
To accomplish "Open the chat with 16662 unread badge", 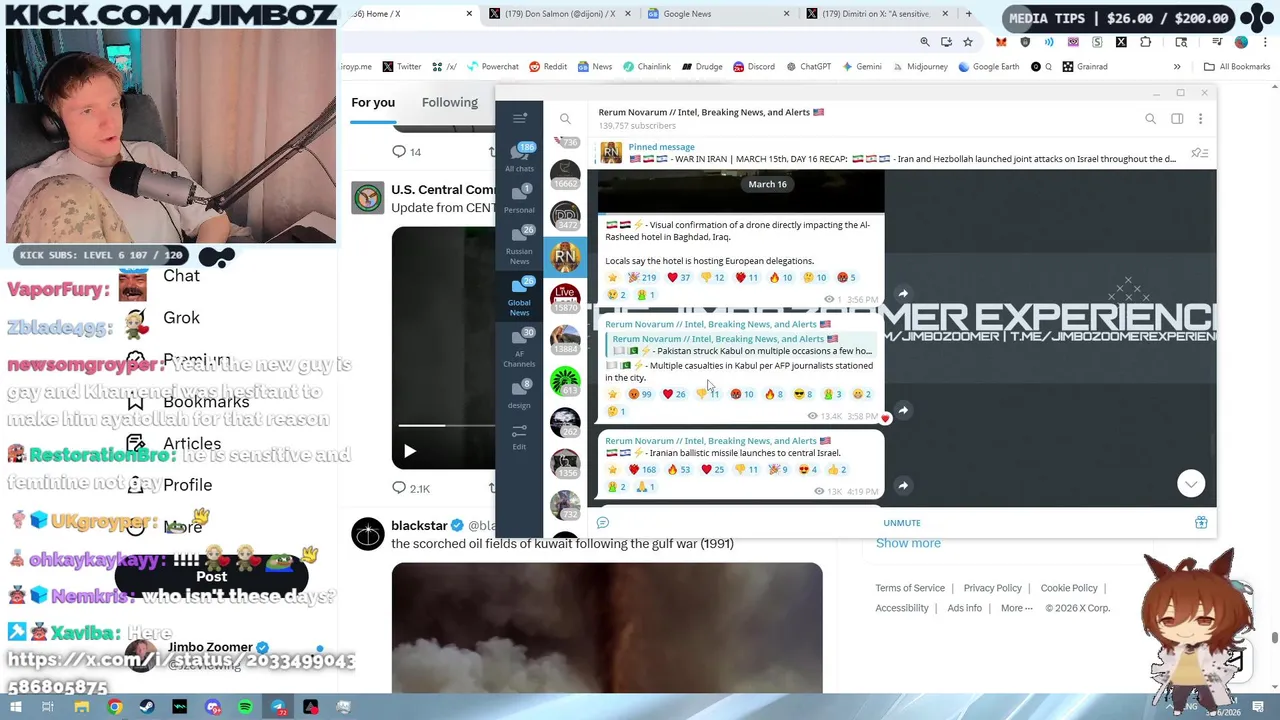I will point(565,173).
